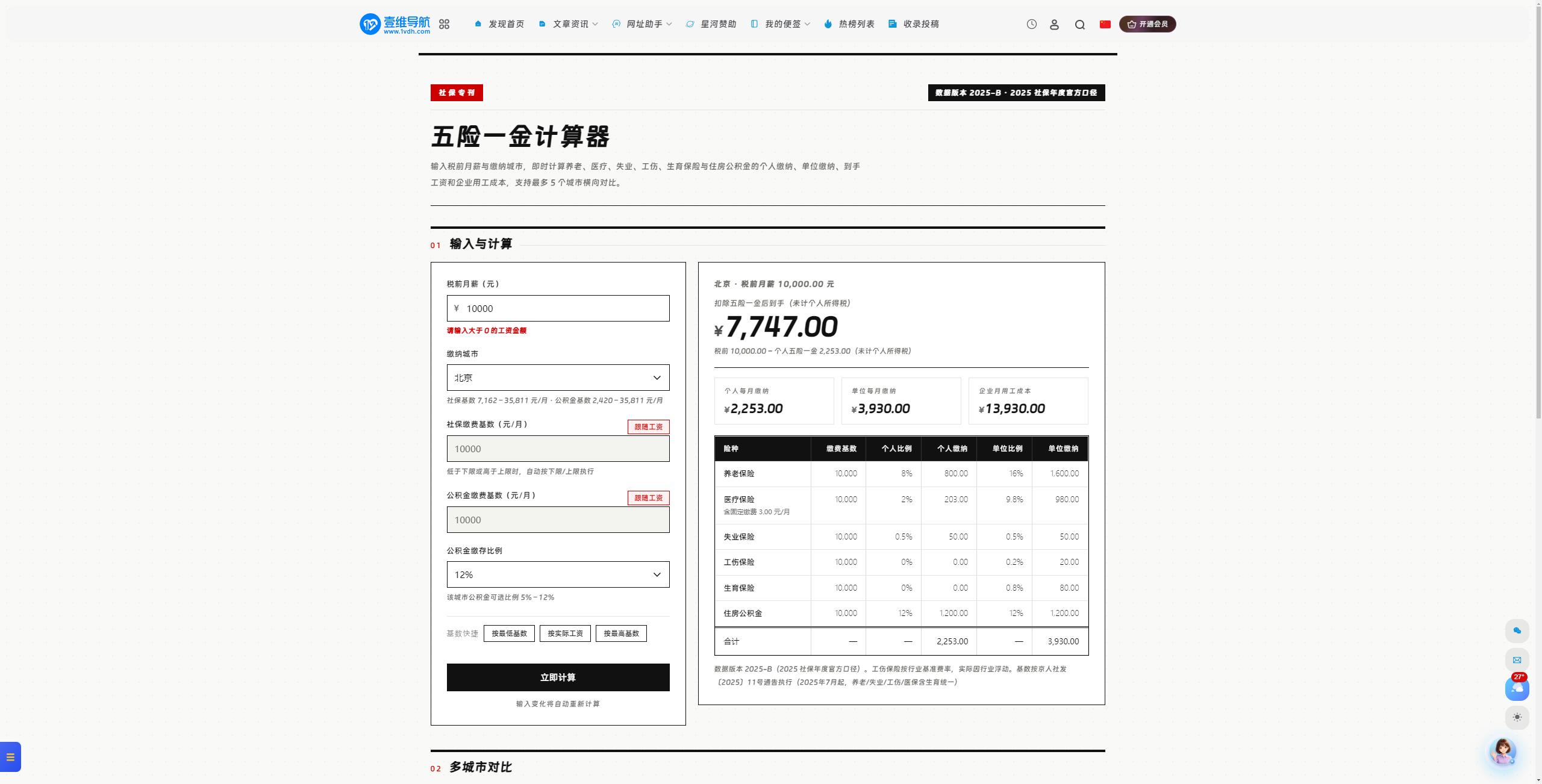Open the weather widget showing 27°

coord(1517,688)
